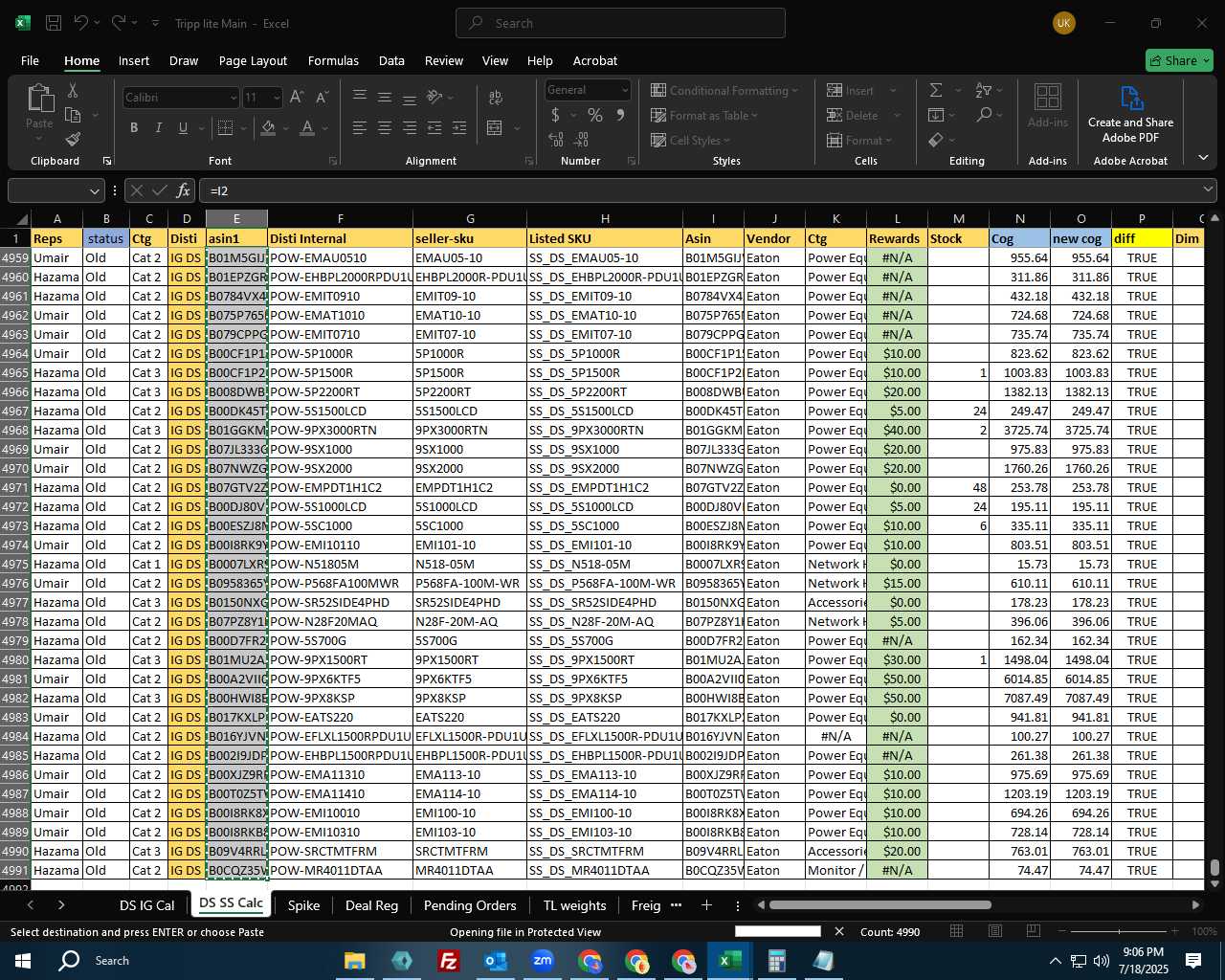The image size is (1225, 980).
Task: Click the Clear eraser icon
Action: [x=936, y=140]
